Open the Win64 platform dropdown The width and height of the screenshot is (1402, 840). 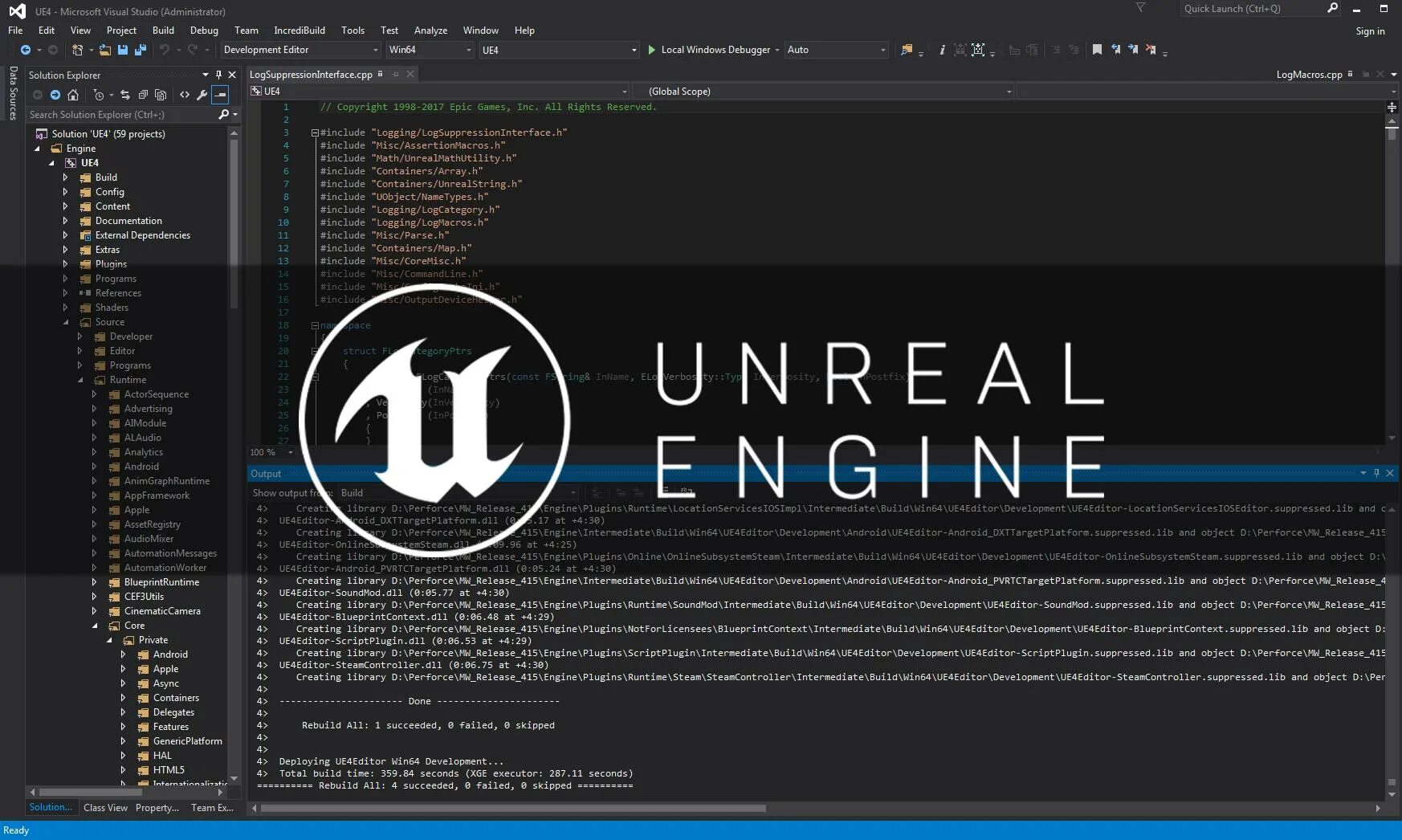[x=430, y=50]
